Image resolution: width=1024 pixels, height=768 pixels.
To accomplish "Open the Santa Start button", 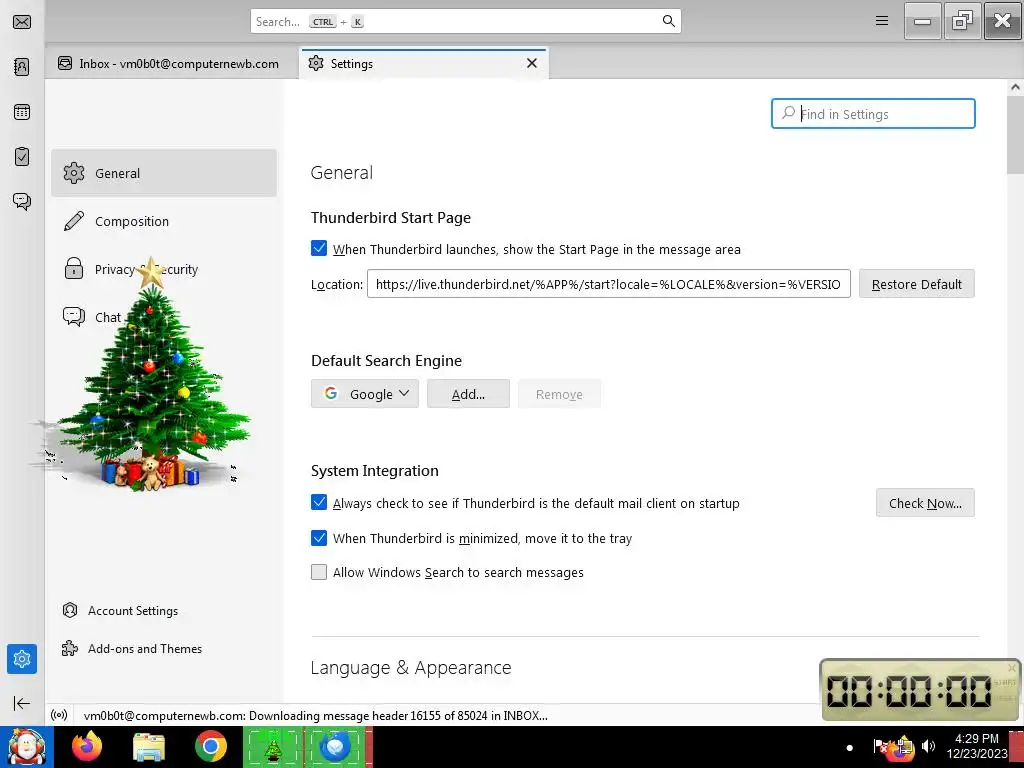I will [x=26, y=747].
